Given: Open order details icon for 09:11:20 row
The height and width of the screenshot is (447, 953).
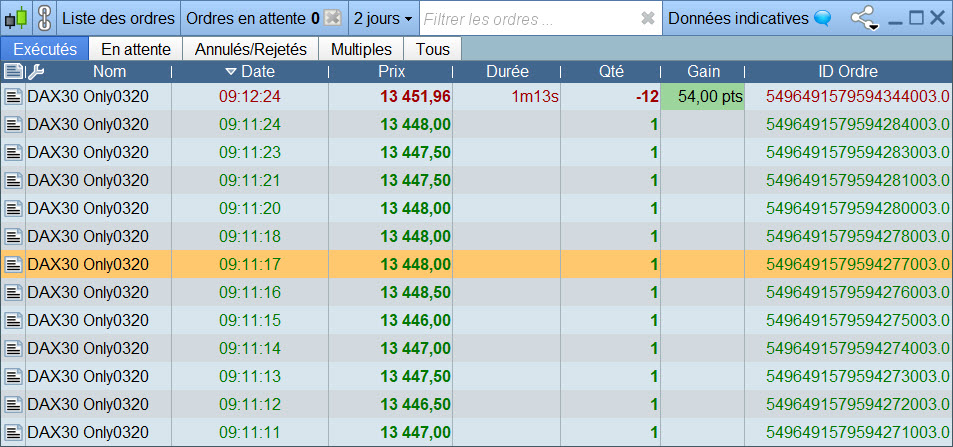Looking at the screenshot, I should 13,209.
